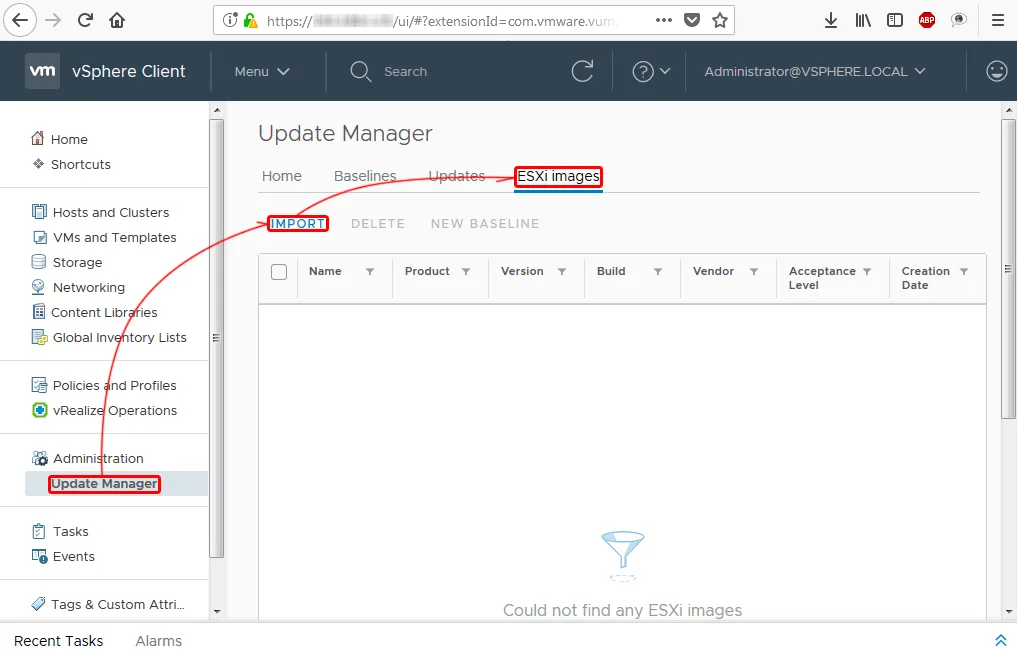Click the sidebar vertical scrollbar
1017x655 pixels.
coord(217,338)
